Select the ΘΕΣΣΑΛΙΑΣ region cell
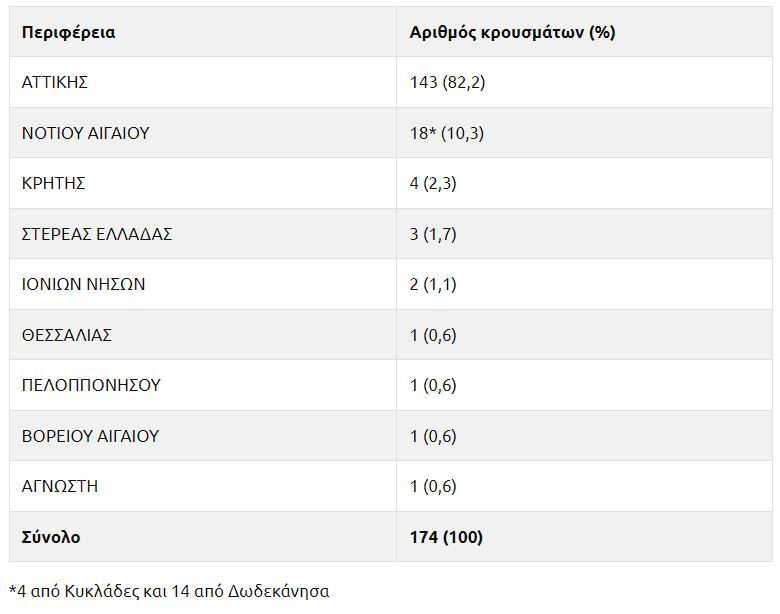 [x=67, y=335]
